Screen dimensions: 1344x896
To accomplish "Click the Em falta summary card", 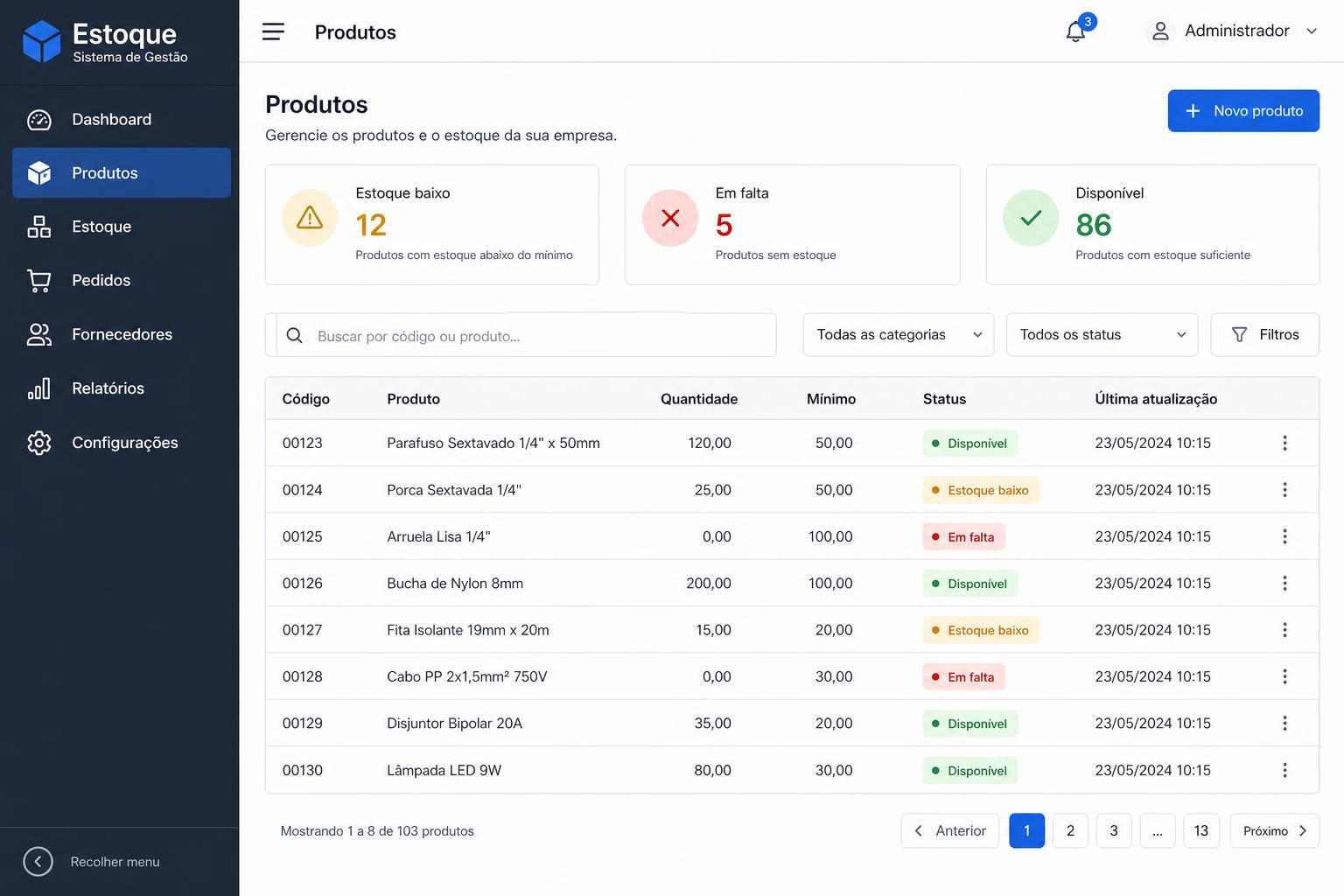I will 793,225.
